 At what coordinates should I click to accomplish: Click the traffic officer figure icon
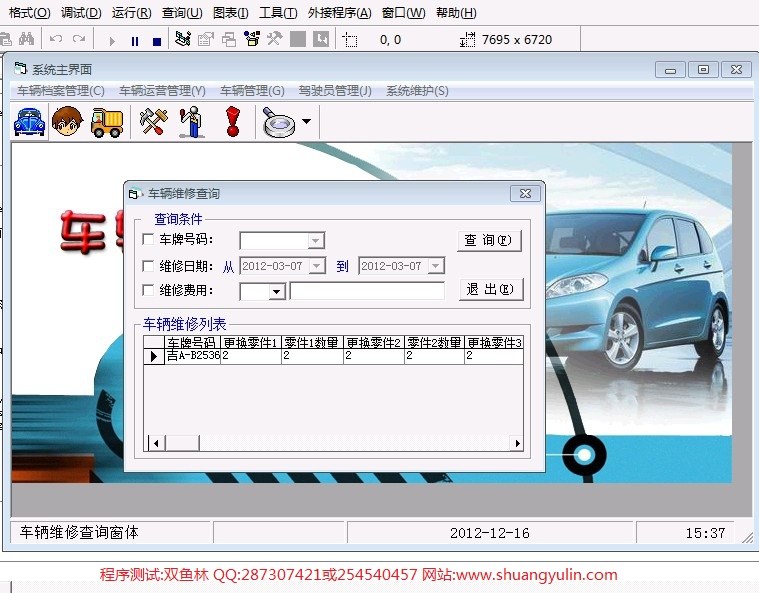(x=192, y=122)
